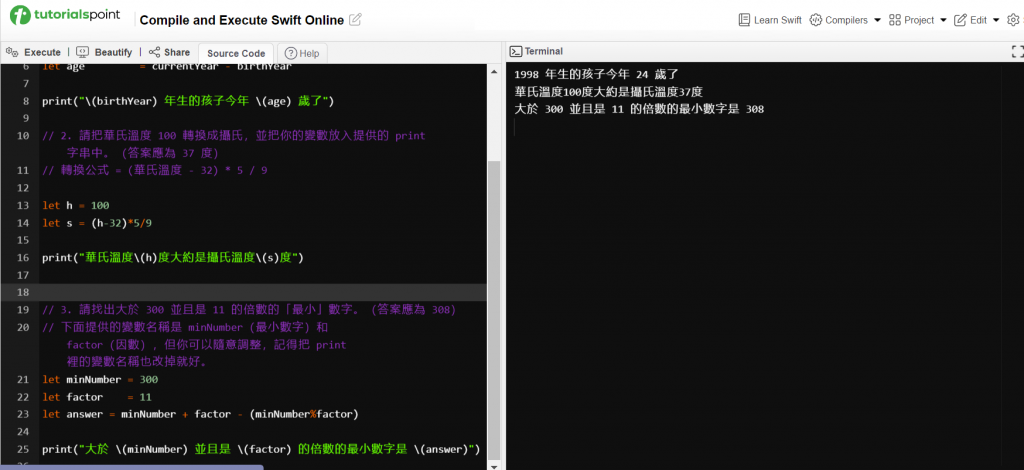Screen dimensions: 1024x470
Task: Share the code snippet
Action: point(169,52)
